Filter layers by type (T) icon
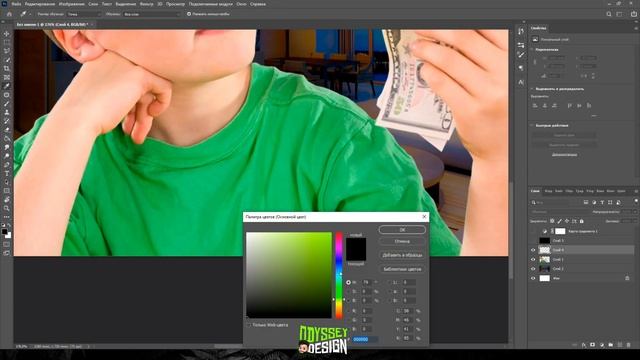Screen dimensions: 640x360 pos(602,202)
